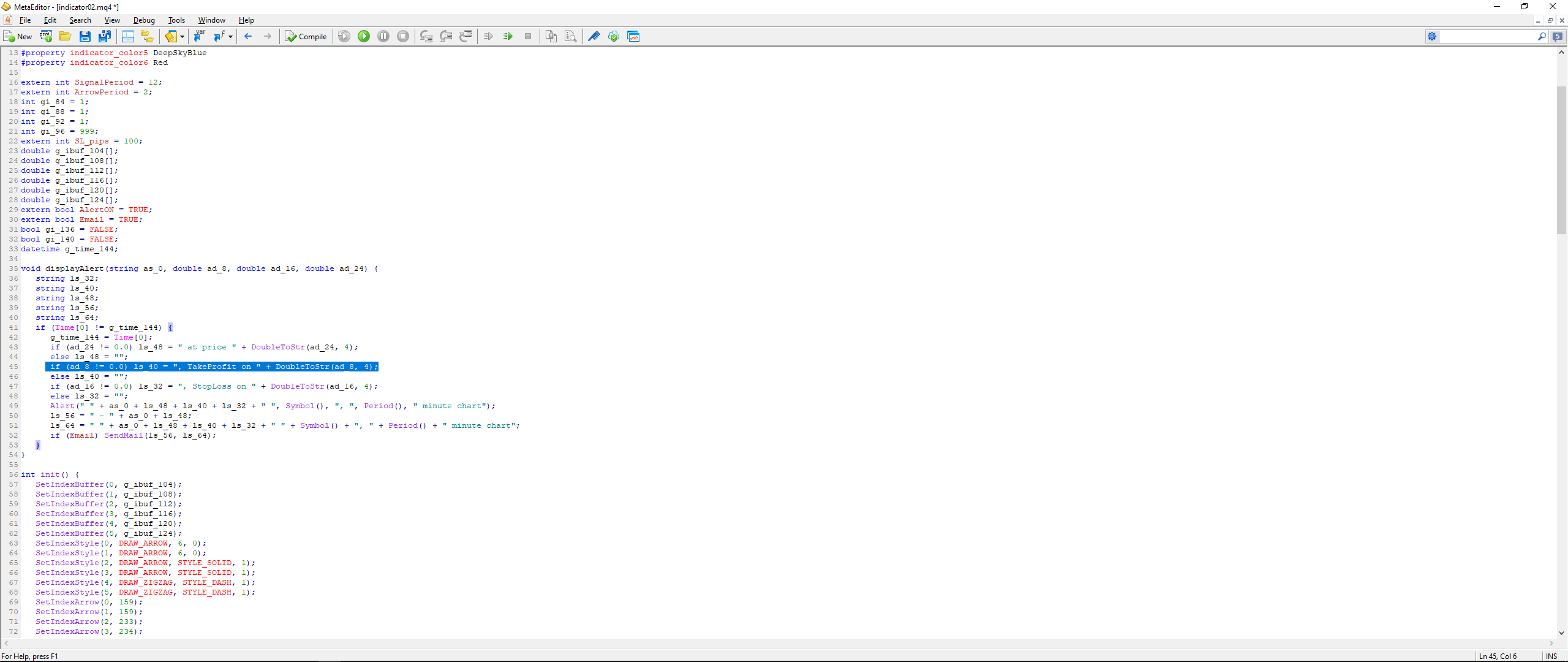The image size is (1568, 662).
Task: Click the Compile button
Action: 306,37
